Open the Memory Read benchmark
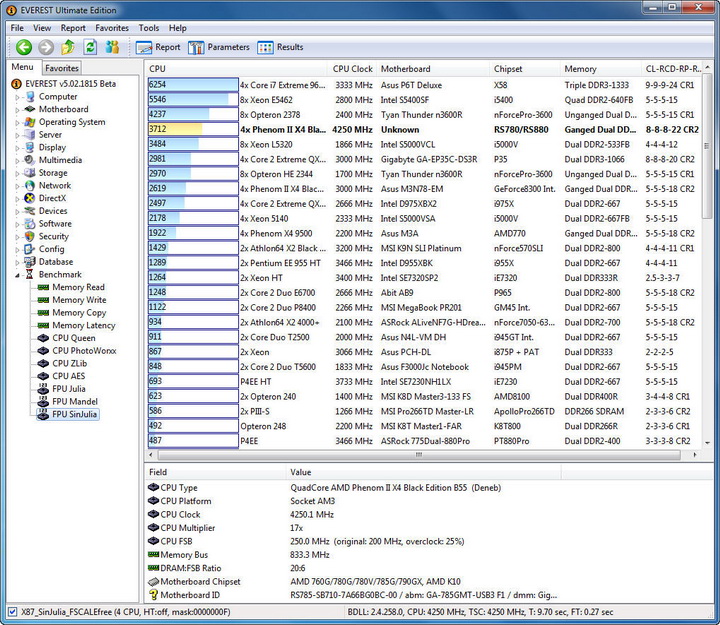720x625 pixels. tap(78, 287)
